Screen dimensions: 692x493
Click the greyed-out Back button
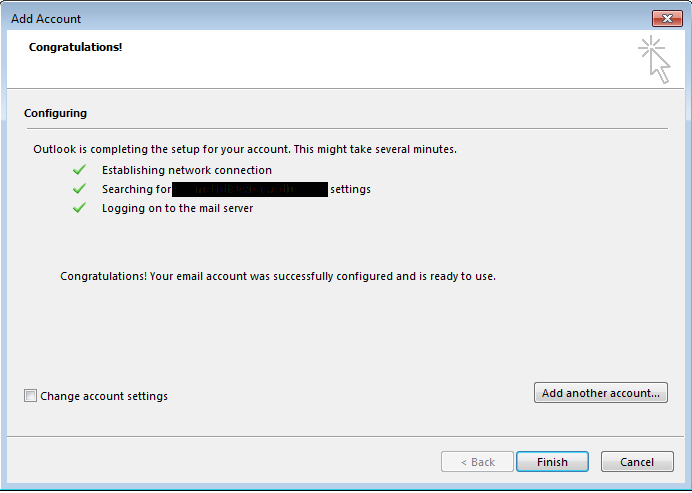477,462
